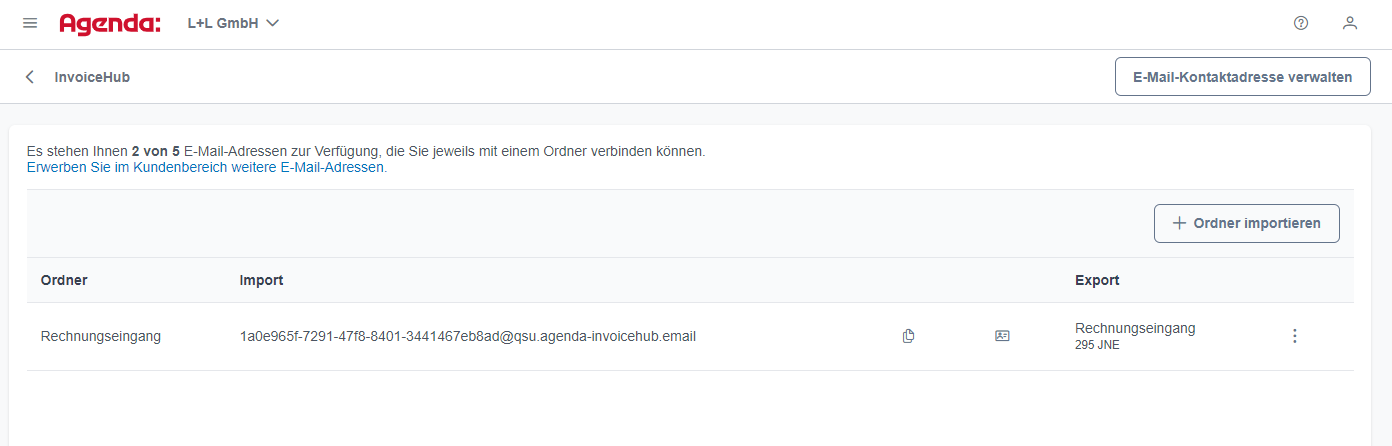This screenshot has width=1392, height=446.
Task: Follow the link to acquire more E-Mail-Adressen
Action: (207, 168)
